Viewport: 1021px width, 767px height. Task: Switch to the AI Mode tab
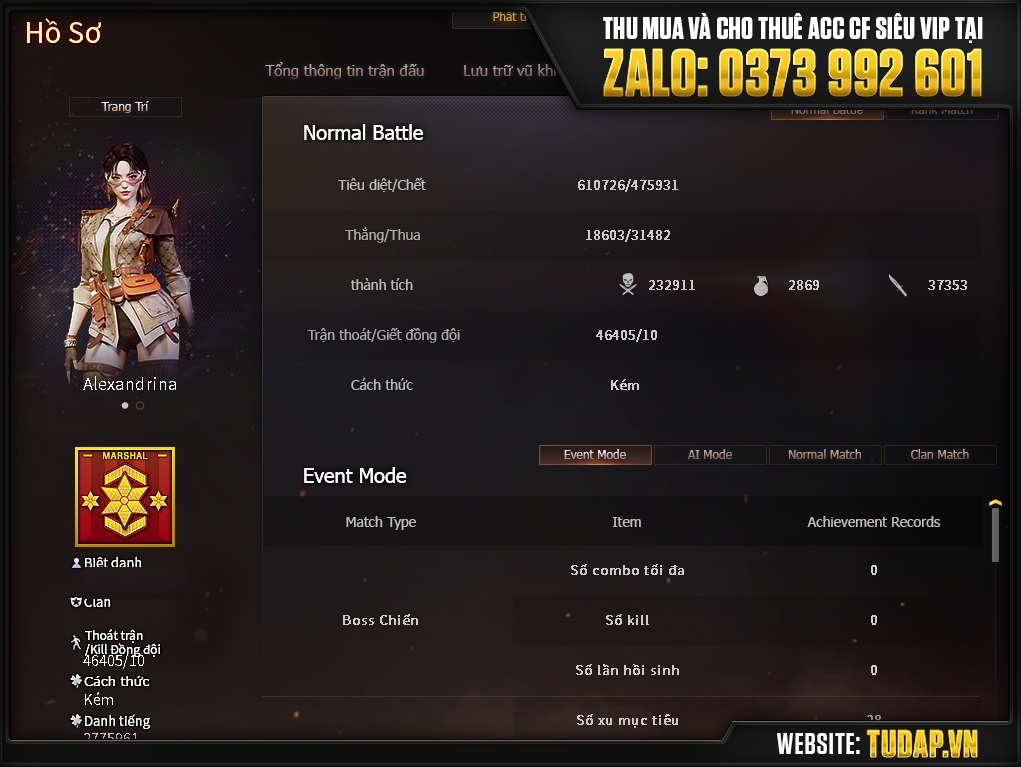tap(710, 454)
